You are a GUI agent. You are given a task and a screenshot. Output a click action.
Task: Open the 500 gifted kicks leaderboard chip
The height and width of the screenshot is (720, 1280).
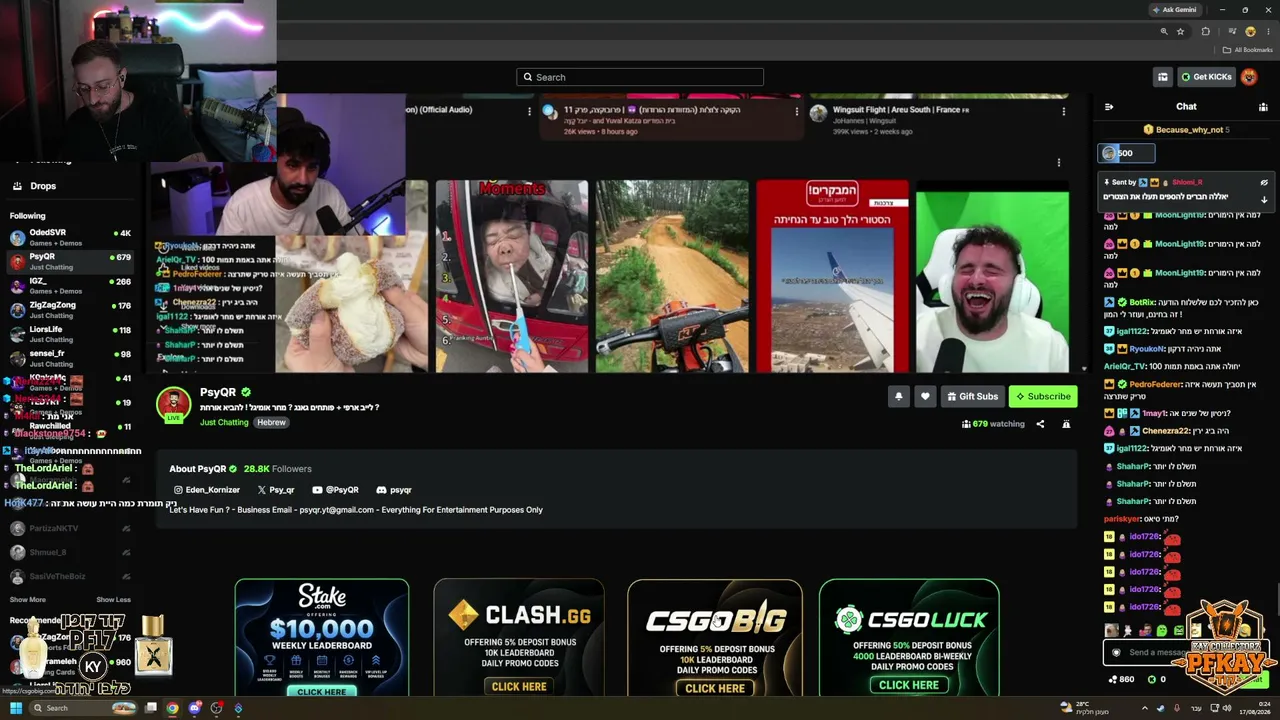(x=1126, y=153)
